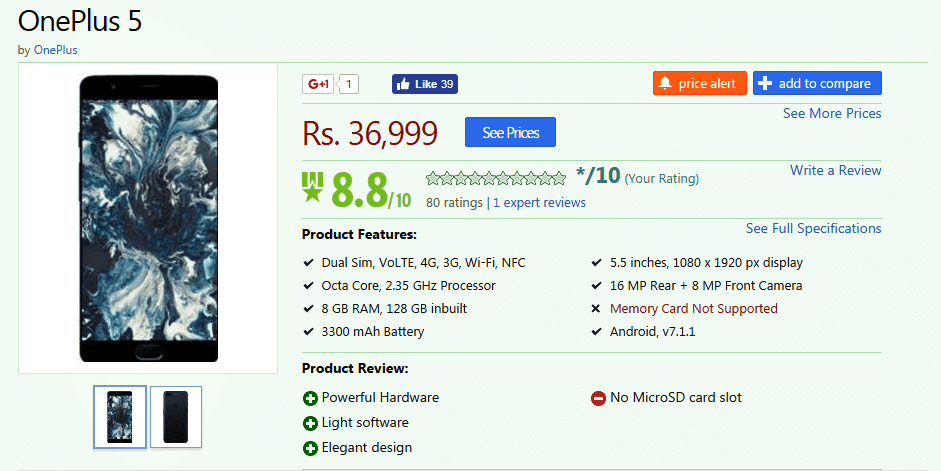
Task: Click the green rating star logo
Action: [313, 185]
